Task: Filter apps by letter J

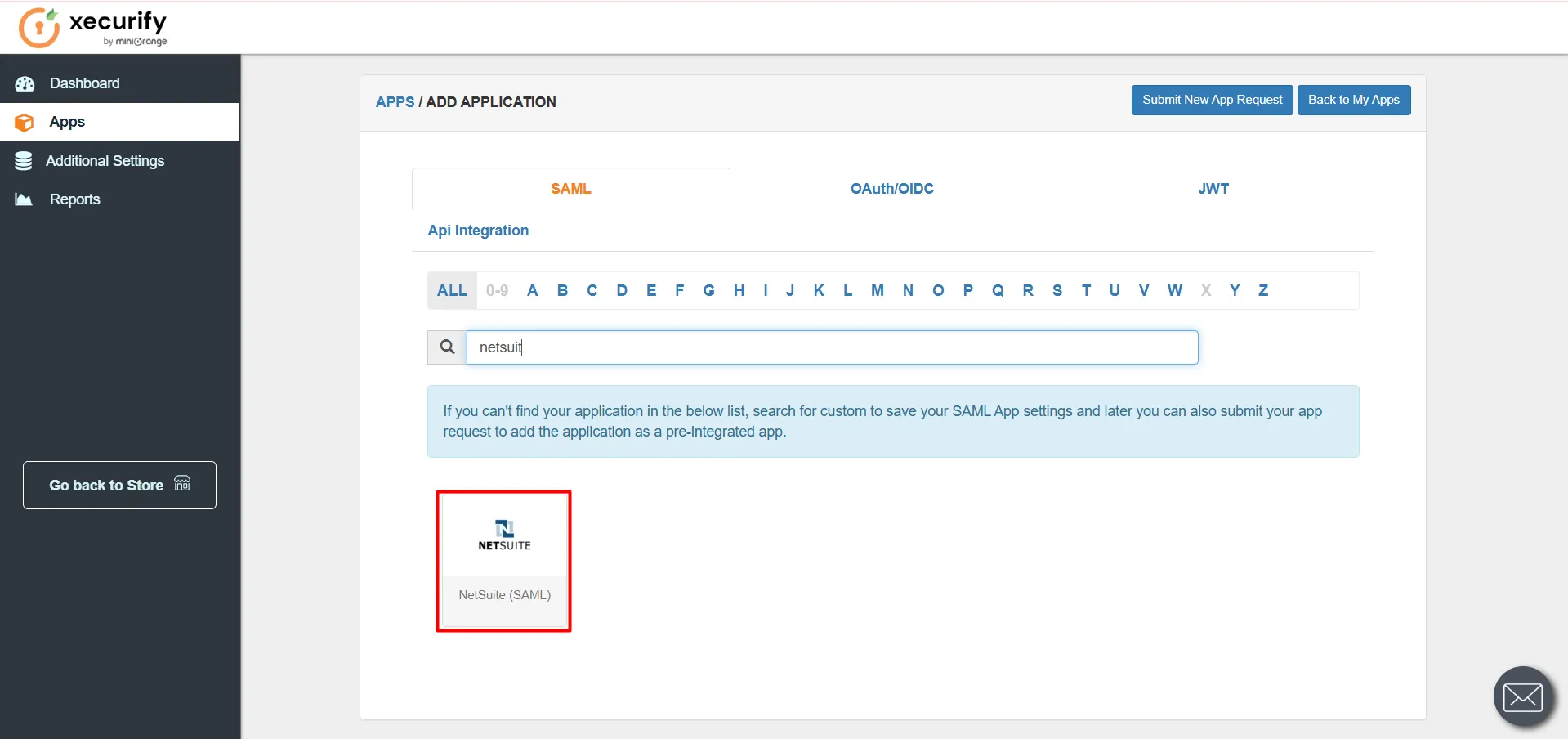Action: (790, 290)
